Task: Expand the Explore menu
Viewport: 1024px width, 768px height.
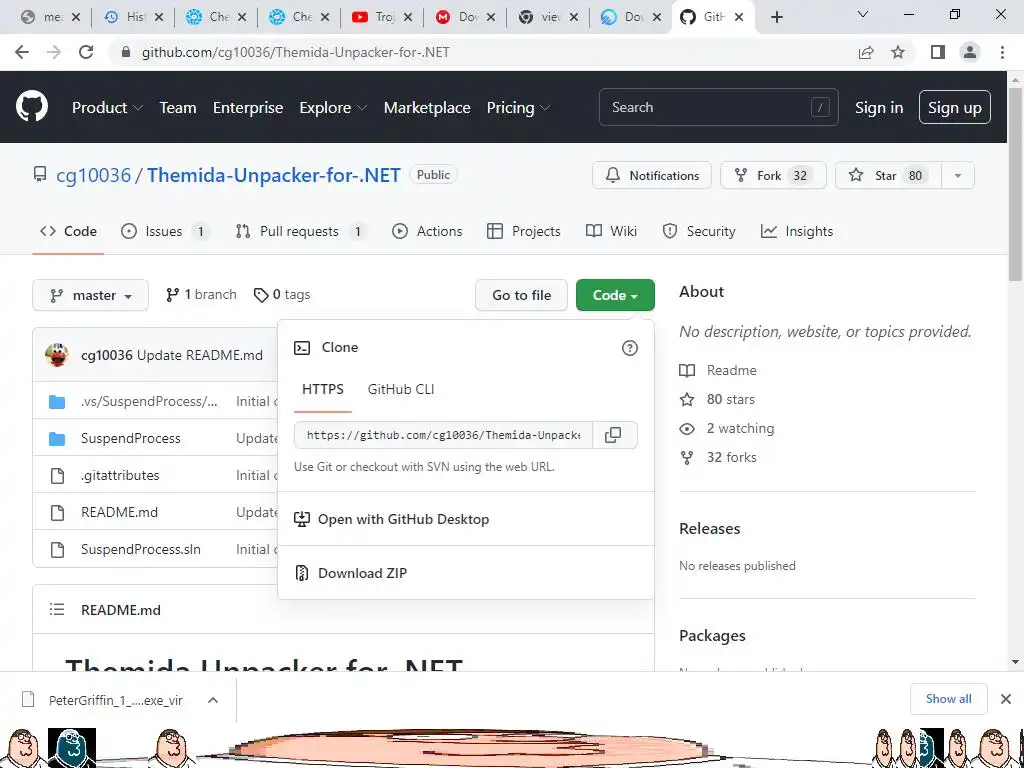Action: coord(333,108)
